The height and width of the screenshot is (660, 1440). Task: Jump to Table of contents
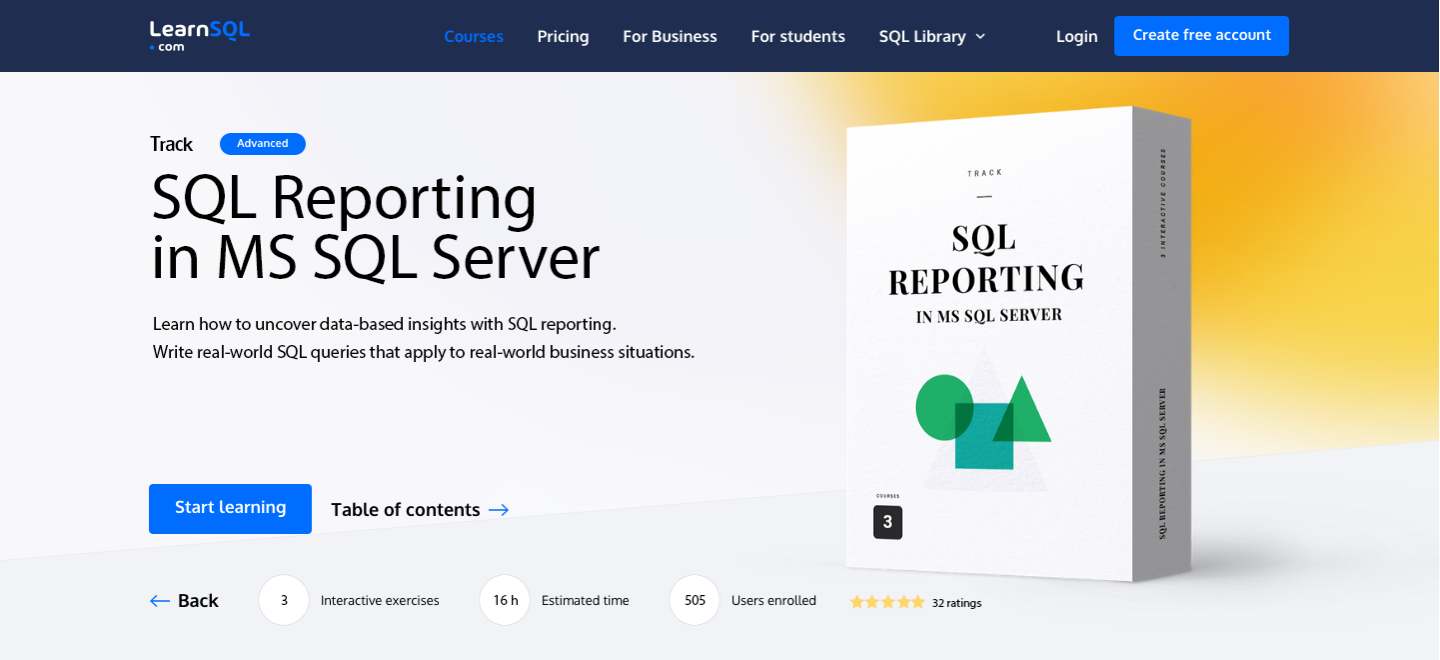pyautogui.click(x=406, y=510)
